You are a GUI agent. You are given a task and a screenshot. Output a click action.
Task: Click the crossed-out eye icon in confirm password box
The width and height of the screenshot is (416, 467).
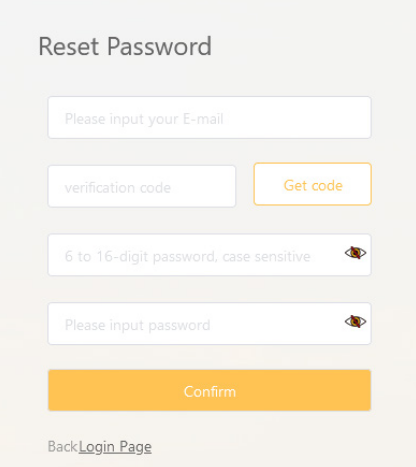pos(355,322)
